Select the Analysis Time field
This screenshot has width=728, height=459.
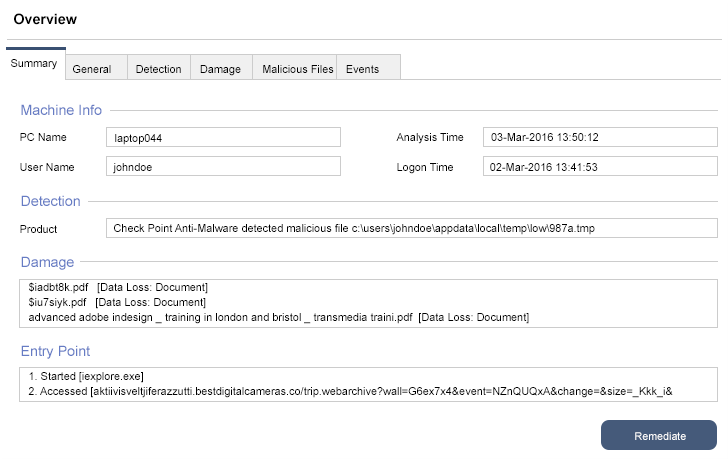600,137
